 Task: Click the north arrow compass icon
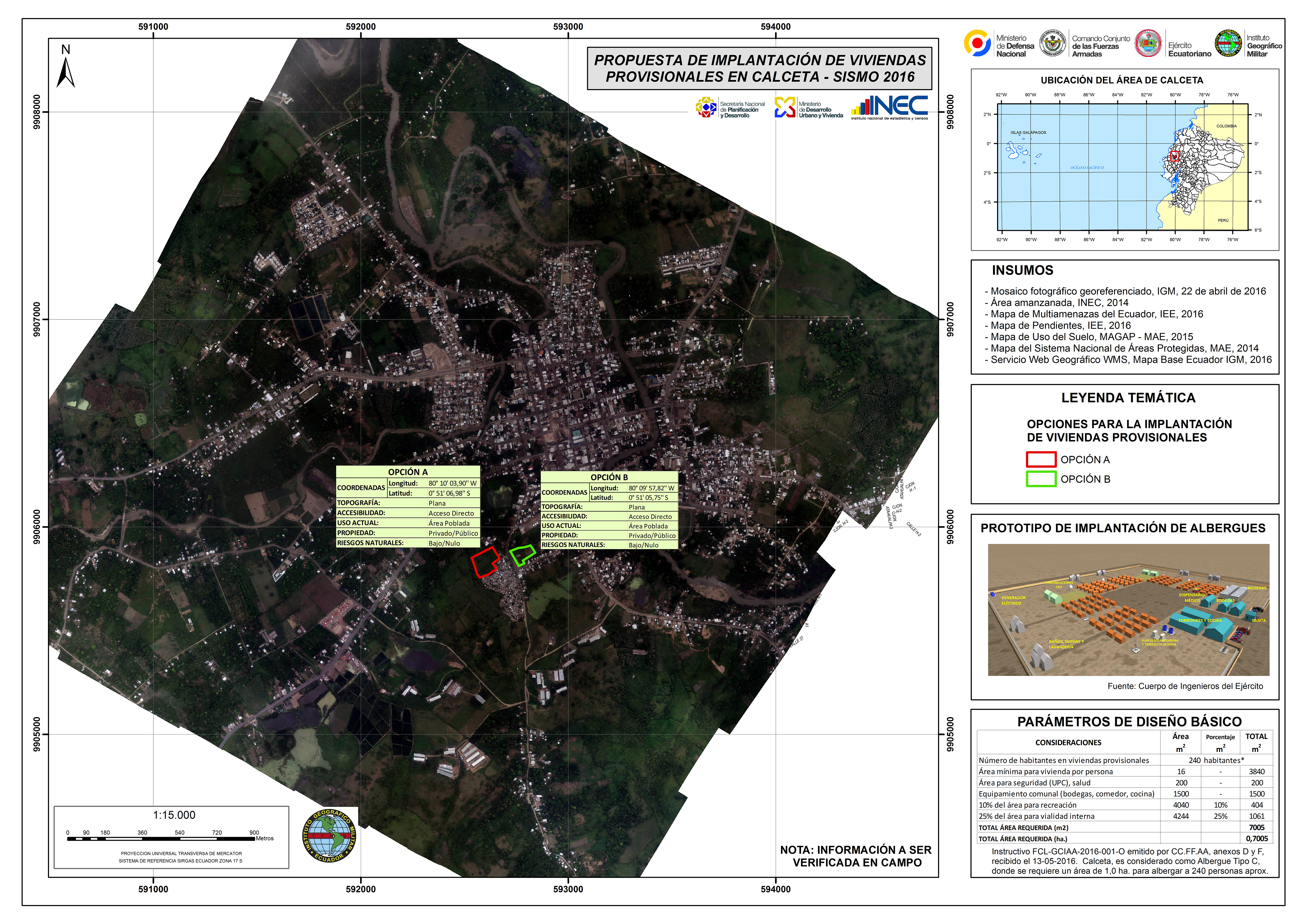pos(65,68)
